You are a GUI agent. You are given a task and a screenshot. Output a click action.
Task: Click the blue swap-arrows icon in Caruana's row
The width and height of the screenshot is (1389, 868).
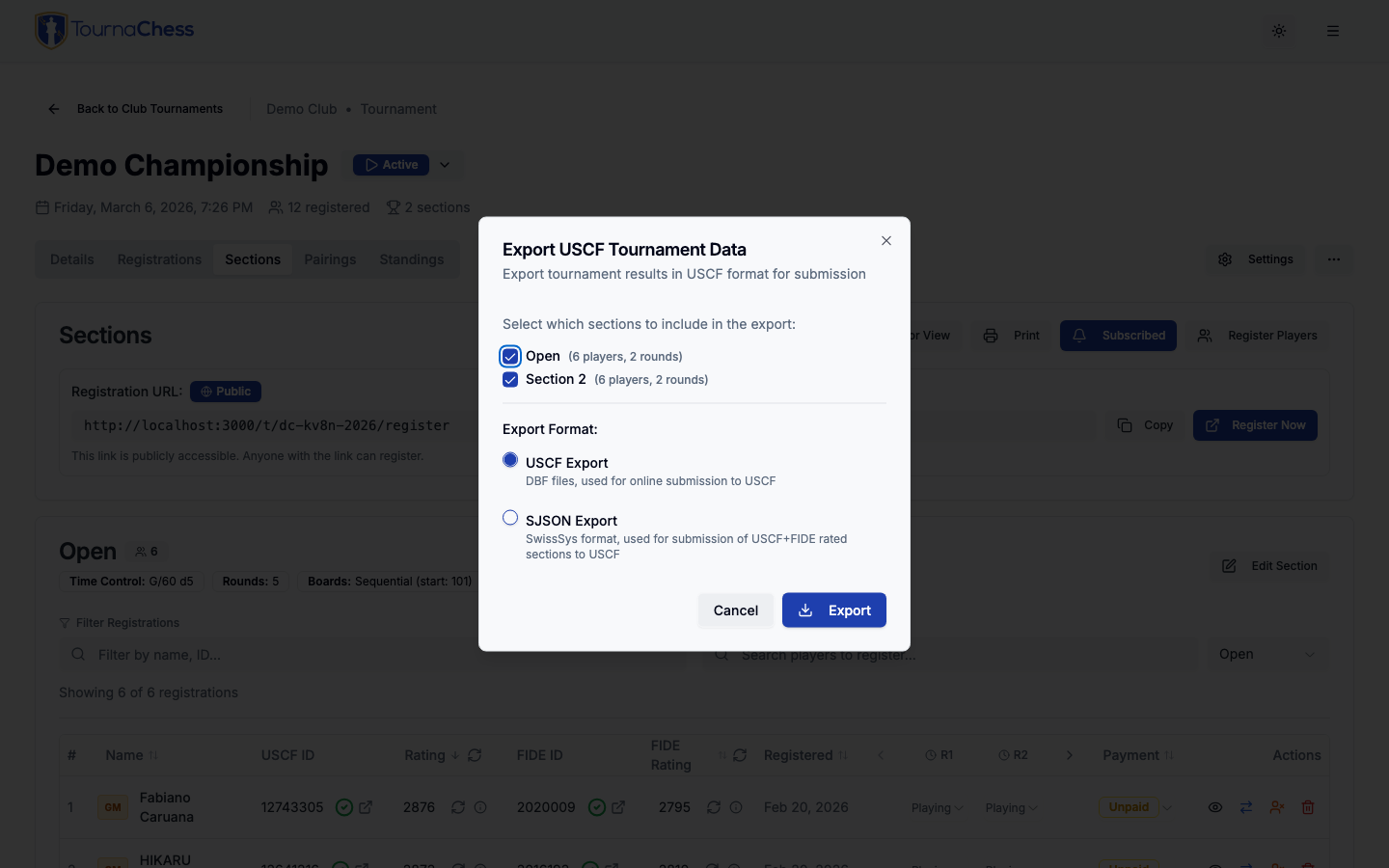(x=1246, y=807)
